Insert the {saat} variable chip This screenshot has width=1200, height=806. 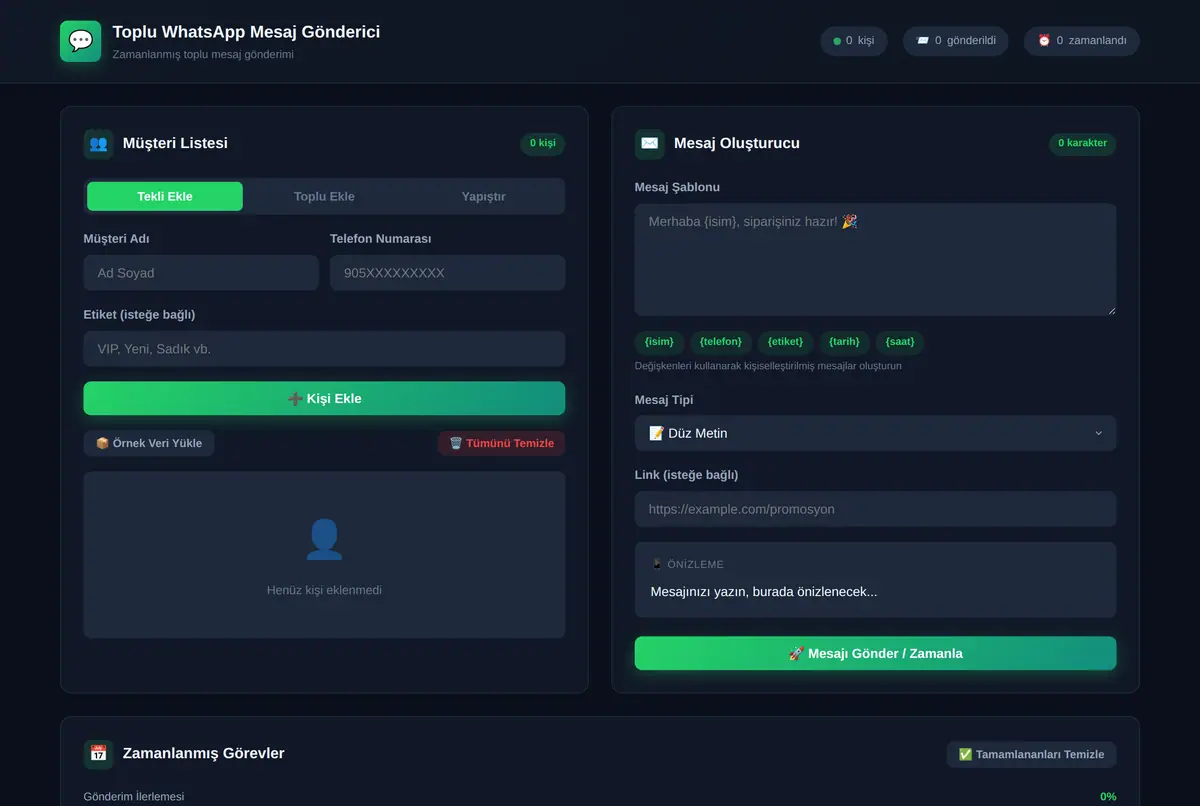click(x=900, y=342)
